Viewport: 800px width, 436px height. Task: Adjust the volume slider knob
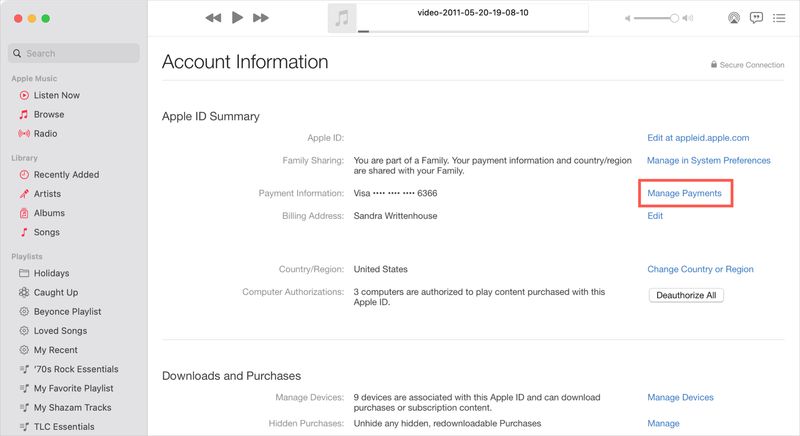coord(674,18)
